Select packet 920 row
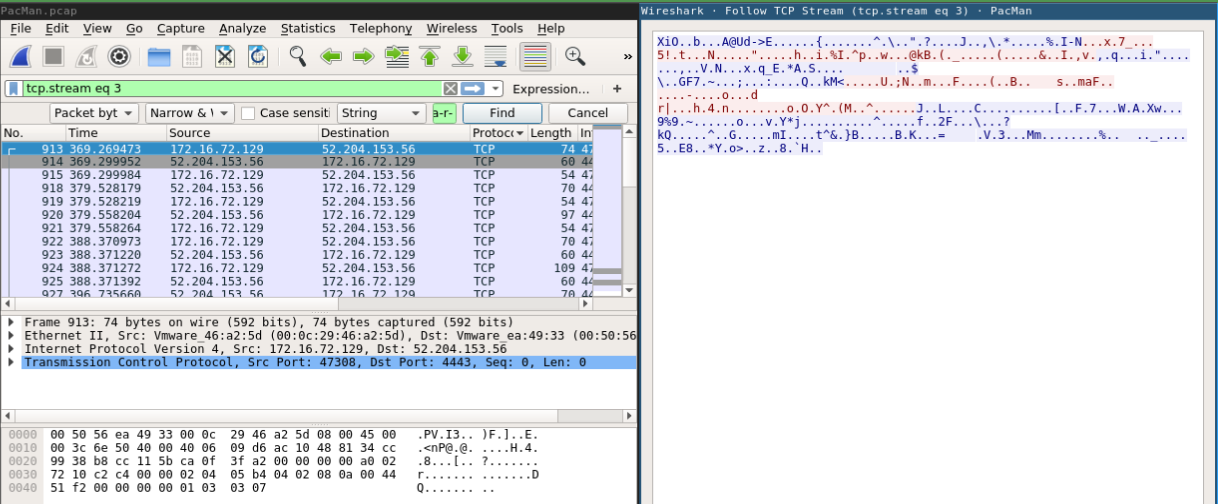The width and height of the screenshot is (1218, 504). pyautogui.click(x=297, y=215)
